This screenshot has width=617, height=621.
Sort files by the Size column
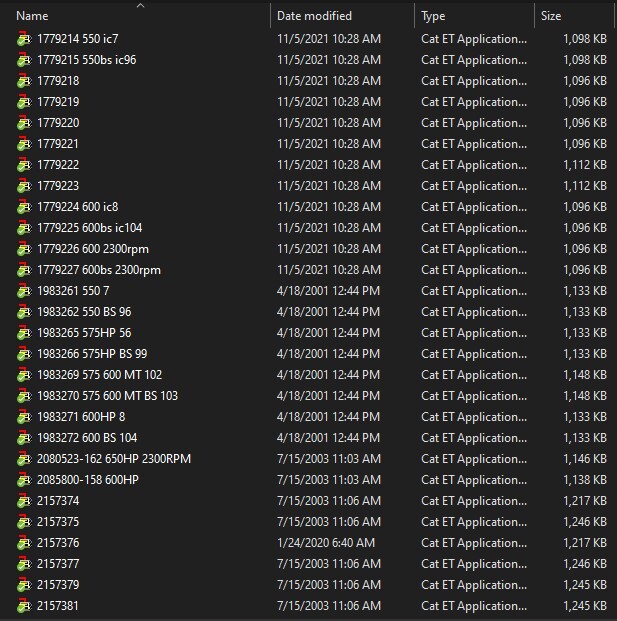click(x=551, y=16)
